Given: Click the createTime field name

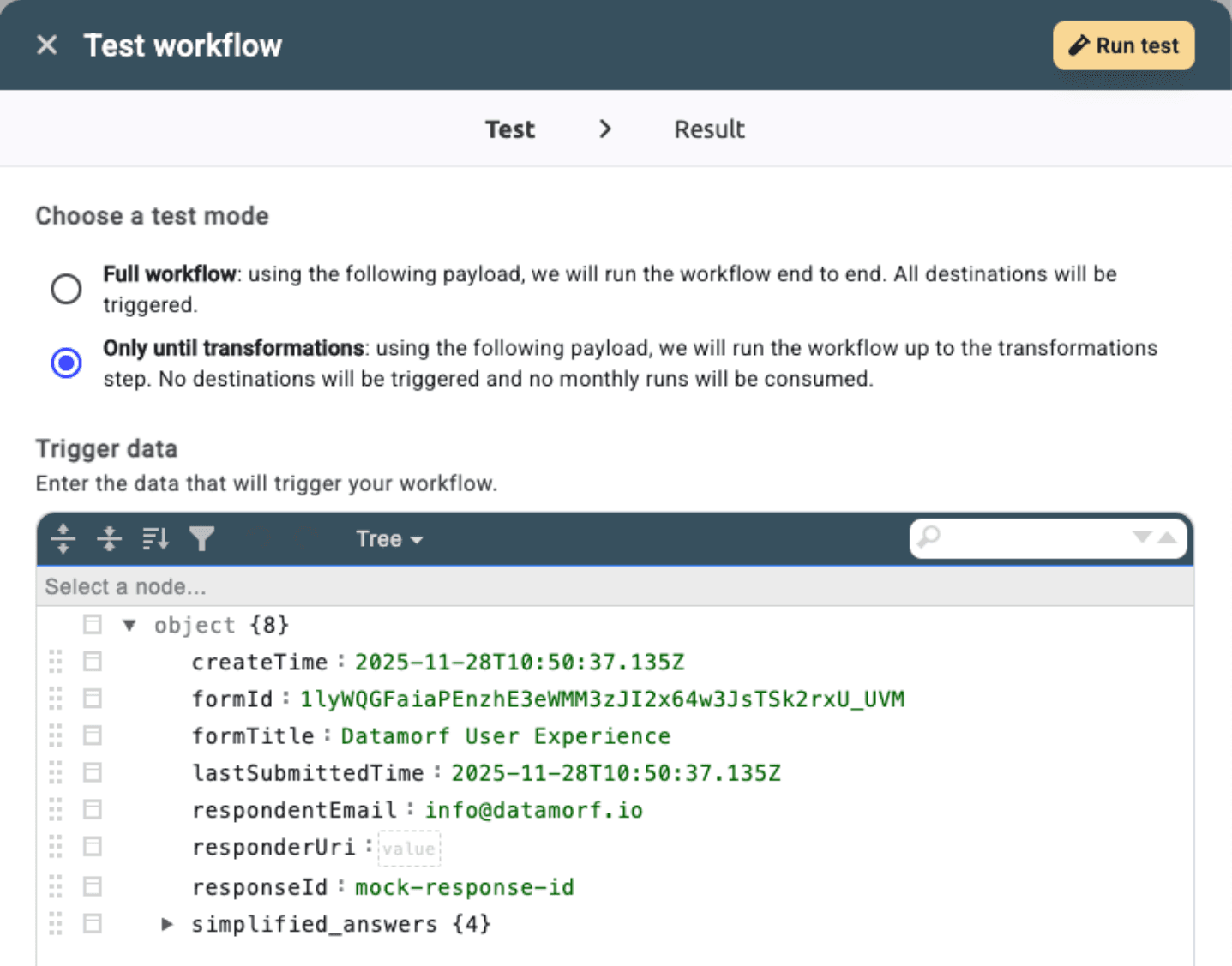Looking at the screenshot, I should pos(260,662).
